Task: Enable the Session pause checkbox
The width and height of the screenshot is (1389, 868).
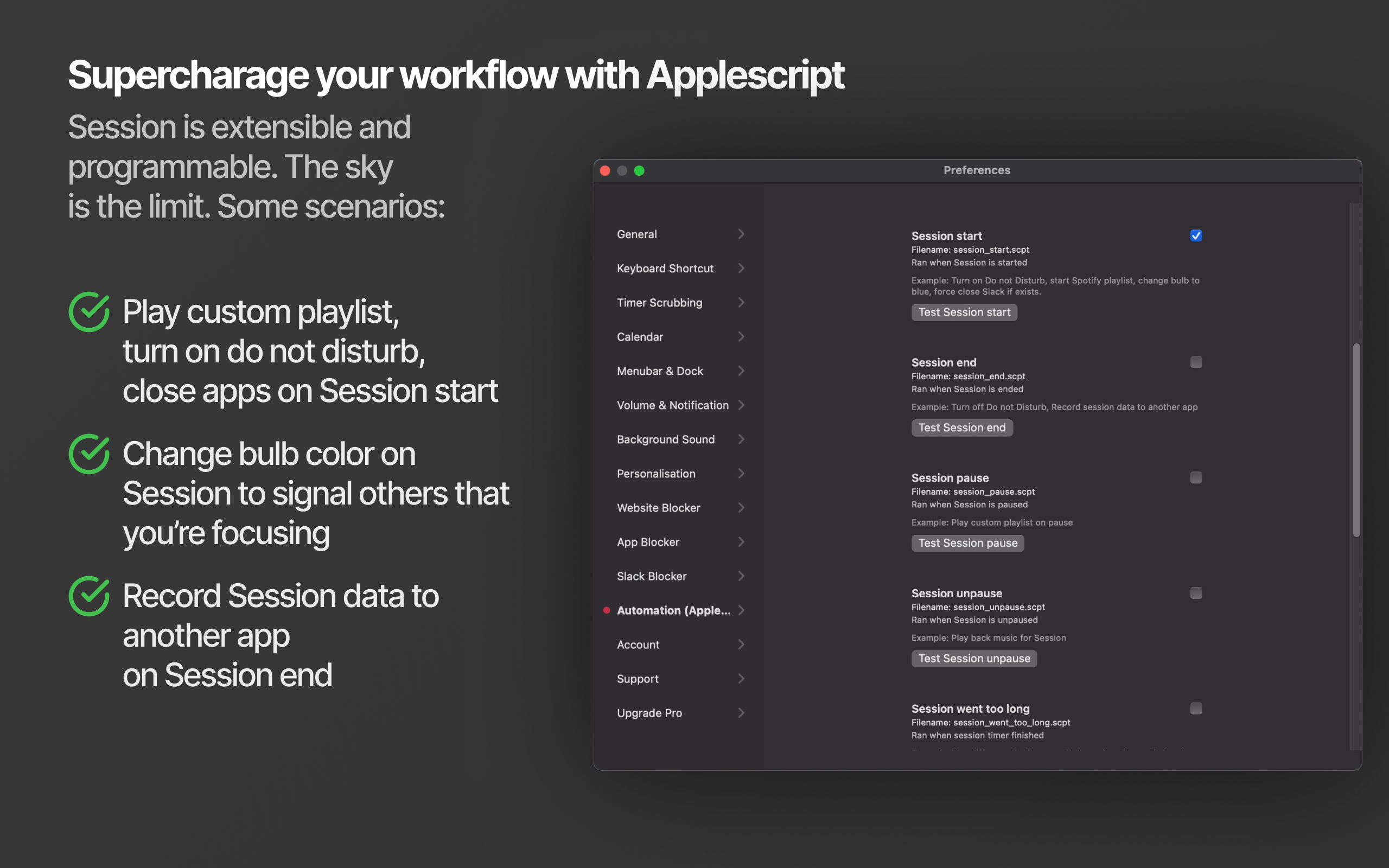Action: pos(1196,477)
